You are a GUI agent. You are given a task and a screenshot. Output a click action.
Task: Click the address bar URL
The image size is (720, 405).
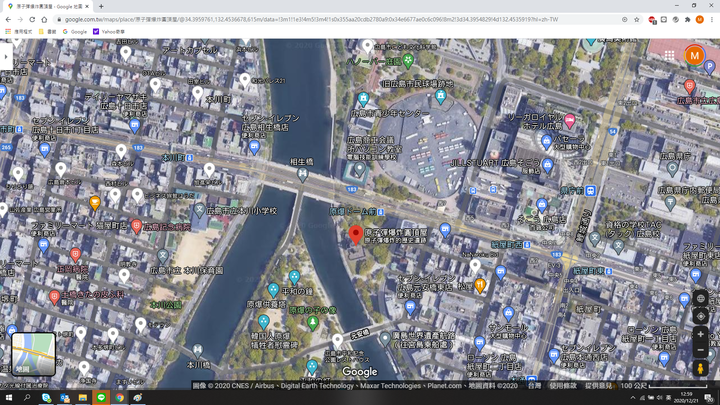pos(311,19)
